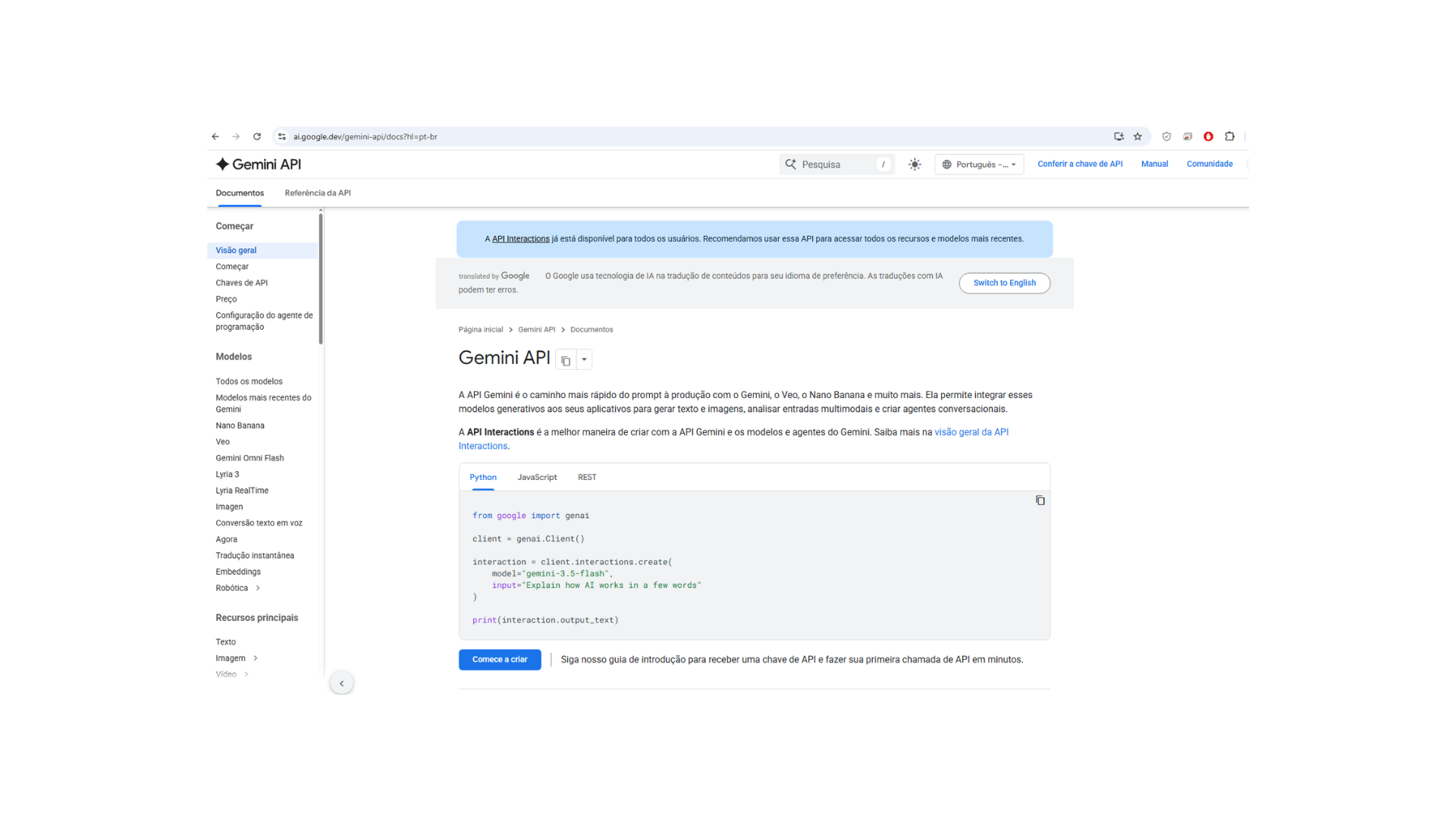Open the Extensions puzzle-piece menu
Image resolution: width=1456 pixels, height=819 pixels.
pyautogui.click(x=1230, y=136)
